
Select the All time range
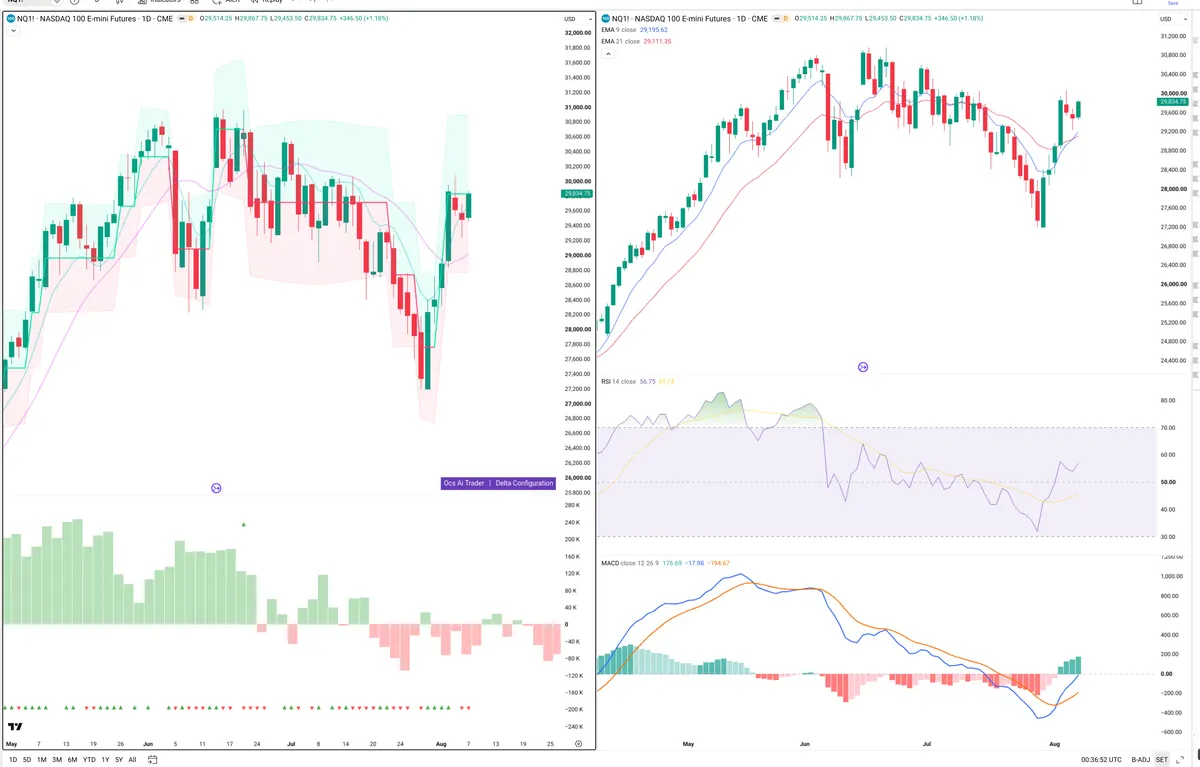click(x=132, y=759)
